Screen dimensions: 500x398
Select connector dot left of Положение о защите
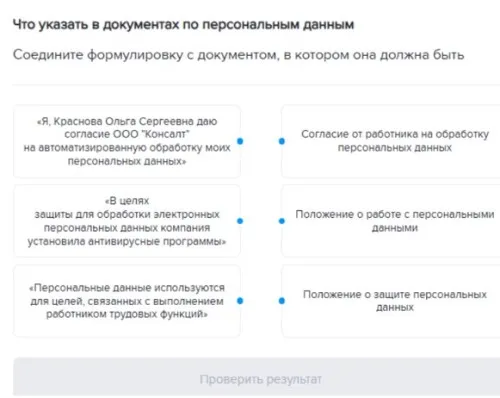pyautogui.click(x=282, y=301)
